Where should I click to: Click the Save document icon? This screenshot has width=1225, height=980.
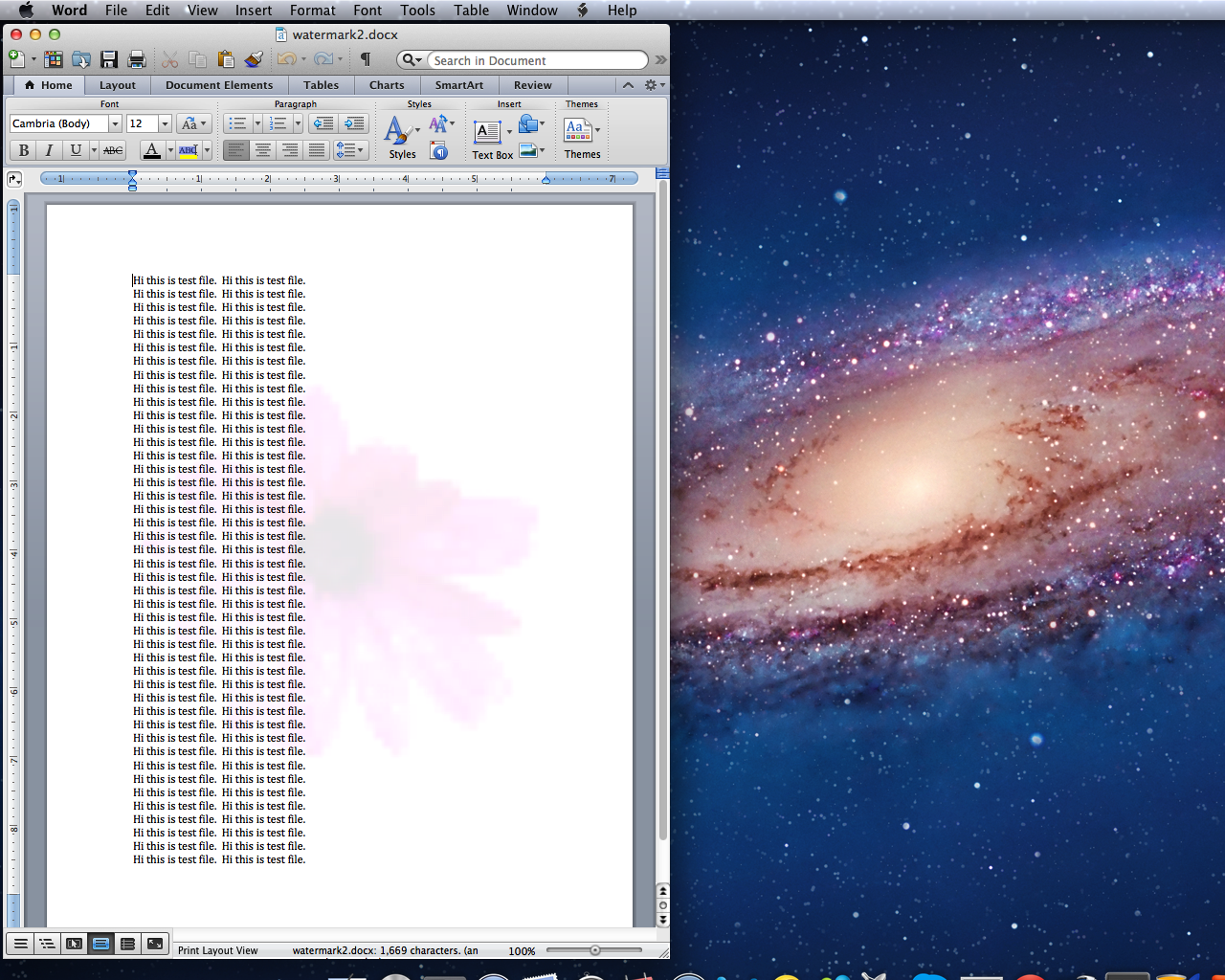(109, 59)
